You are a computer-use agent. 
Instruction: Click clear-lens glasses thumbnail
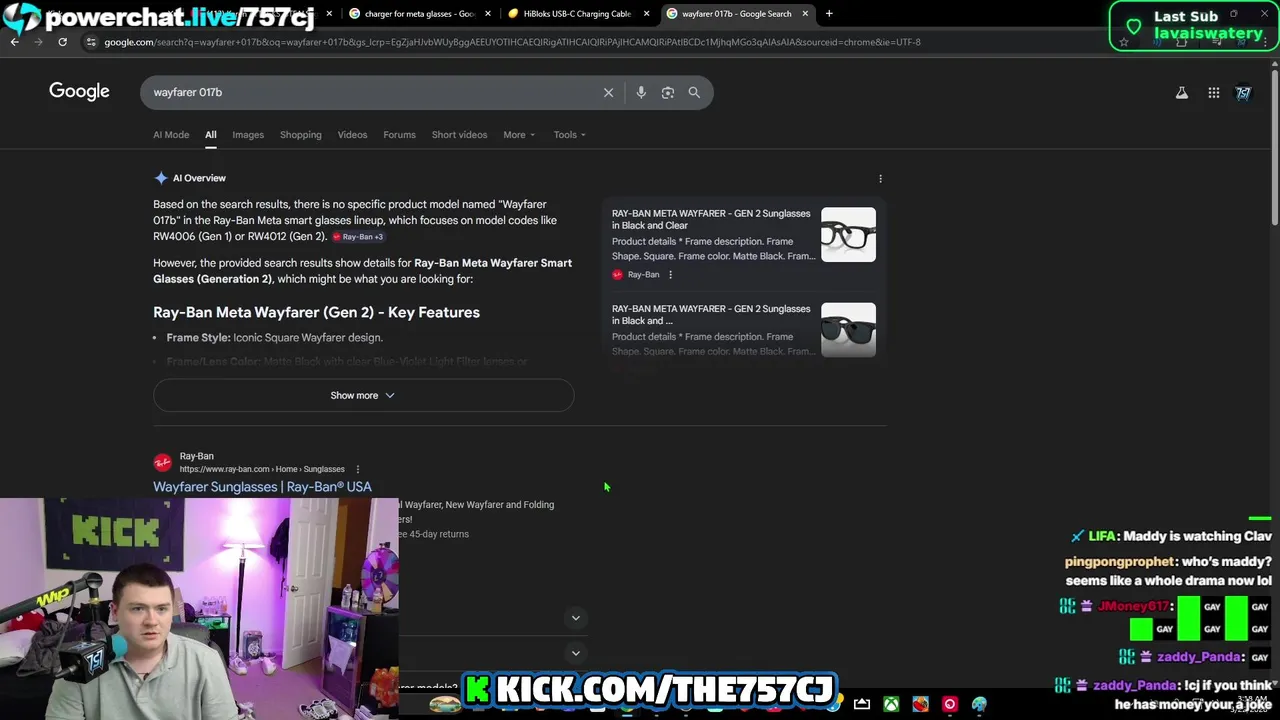click(848, 235)
